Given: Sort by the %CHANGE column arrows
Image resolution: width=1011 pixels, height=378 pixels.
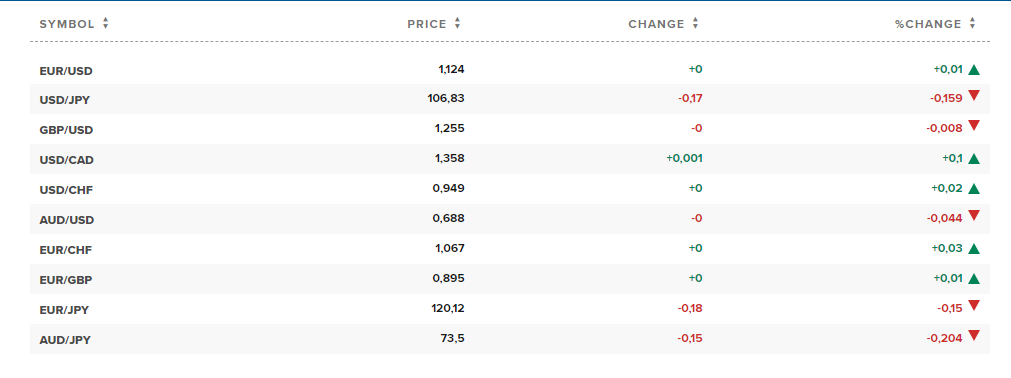Looking at the screenshot, I should click(972, 24).
